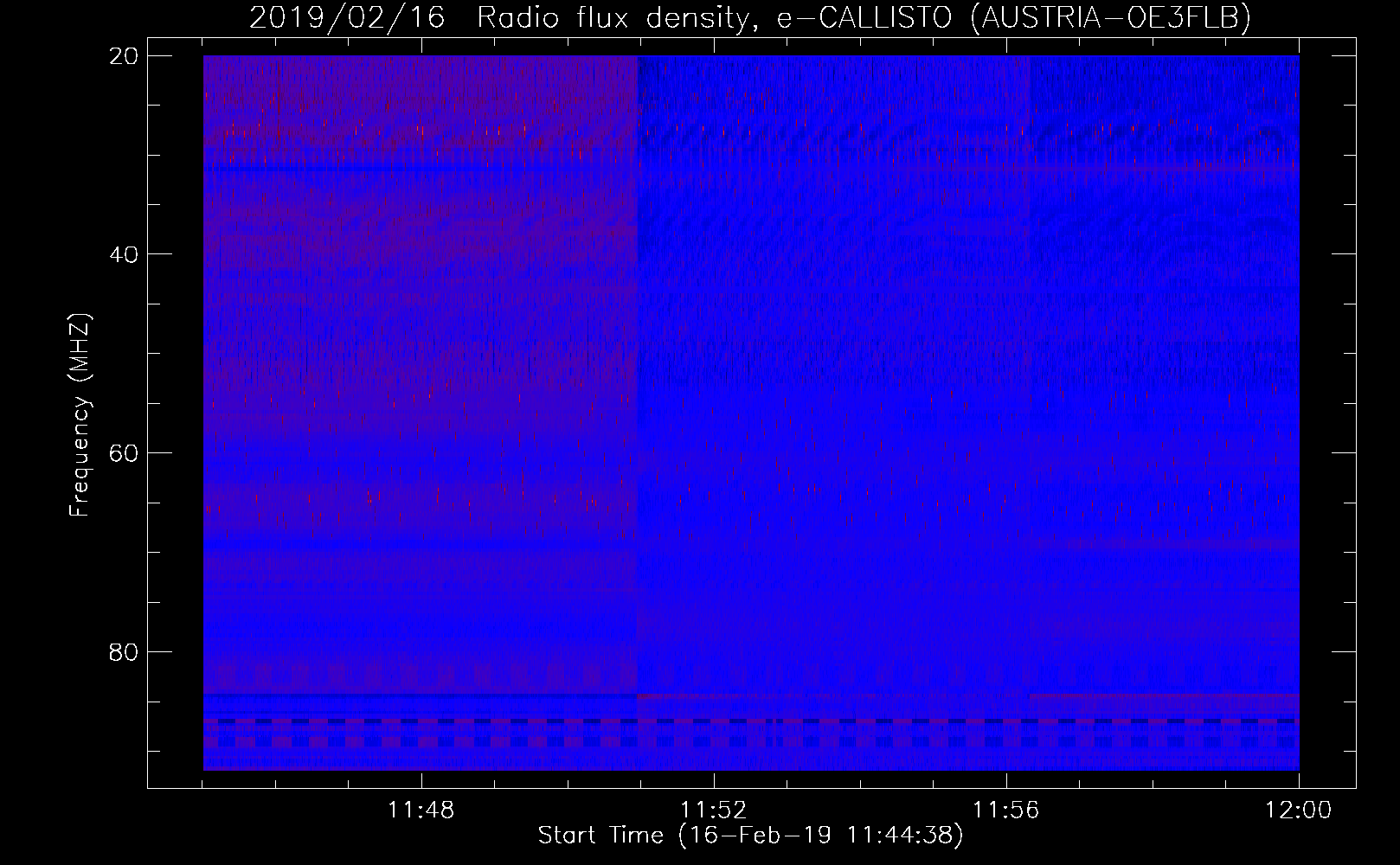Click the 11:52 time tick label
The height and width of the screenshot is (865, 1400).
point(714,811)
